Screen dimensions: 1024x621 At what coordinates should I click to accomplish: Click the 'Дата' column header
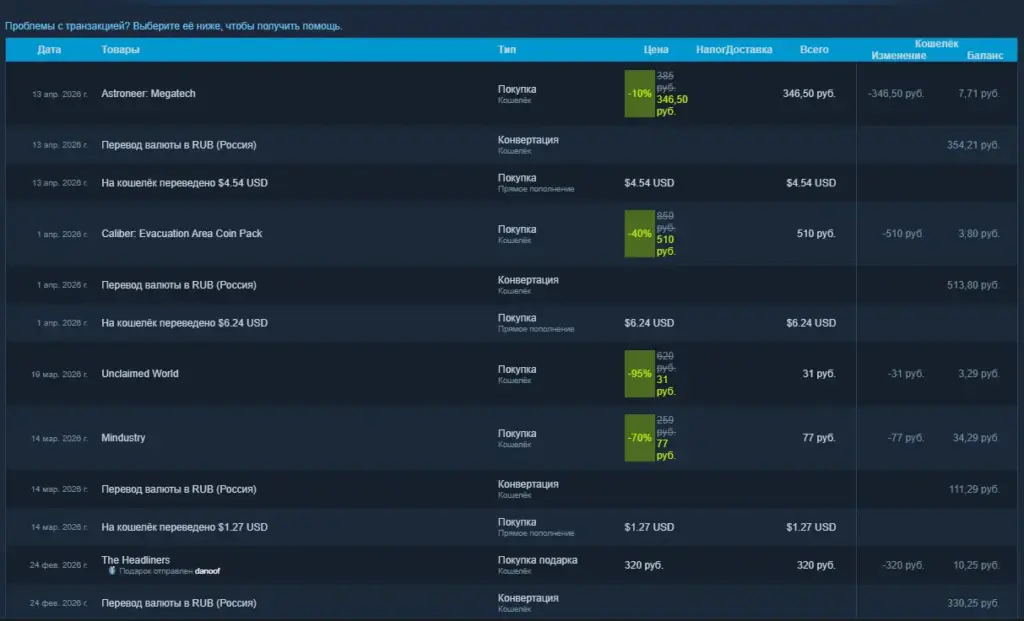(49, 50)
